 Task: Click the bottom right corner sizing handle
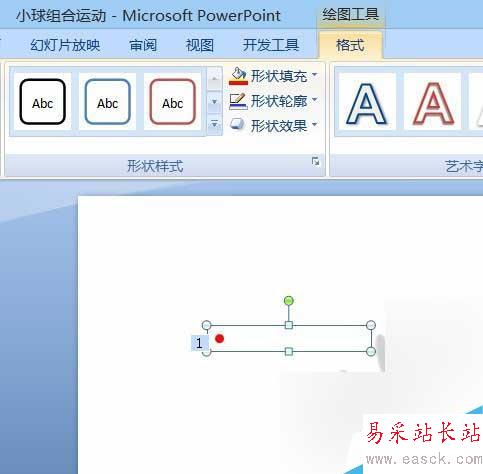371,351
